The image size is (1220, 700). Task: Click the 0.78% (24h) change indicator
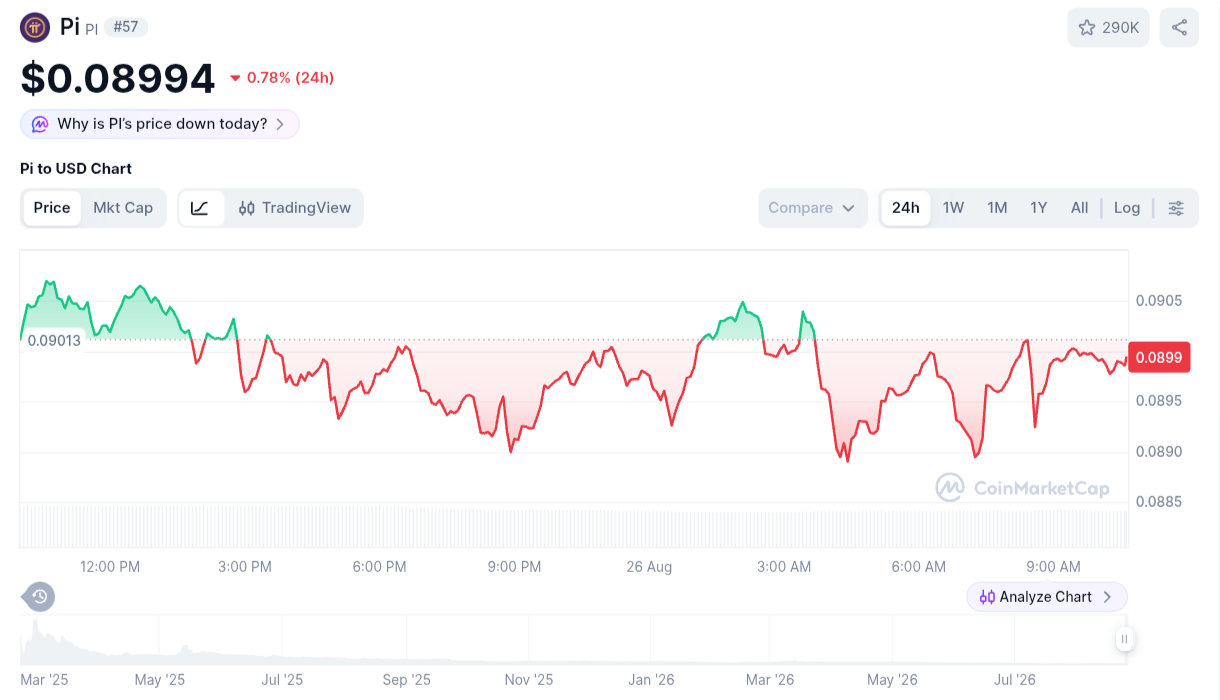coord(282,78)
